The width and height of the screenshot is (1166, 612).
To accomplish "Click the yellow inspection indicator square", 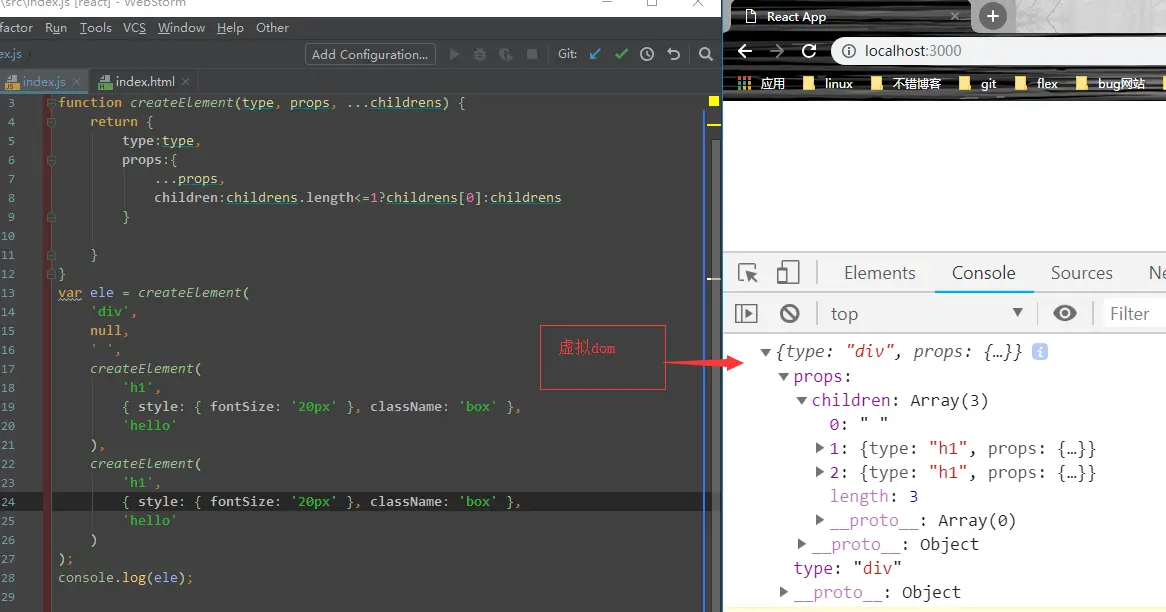I will tap(714, 102).
